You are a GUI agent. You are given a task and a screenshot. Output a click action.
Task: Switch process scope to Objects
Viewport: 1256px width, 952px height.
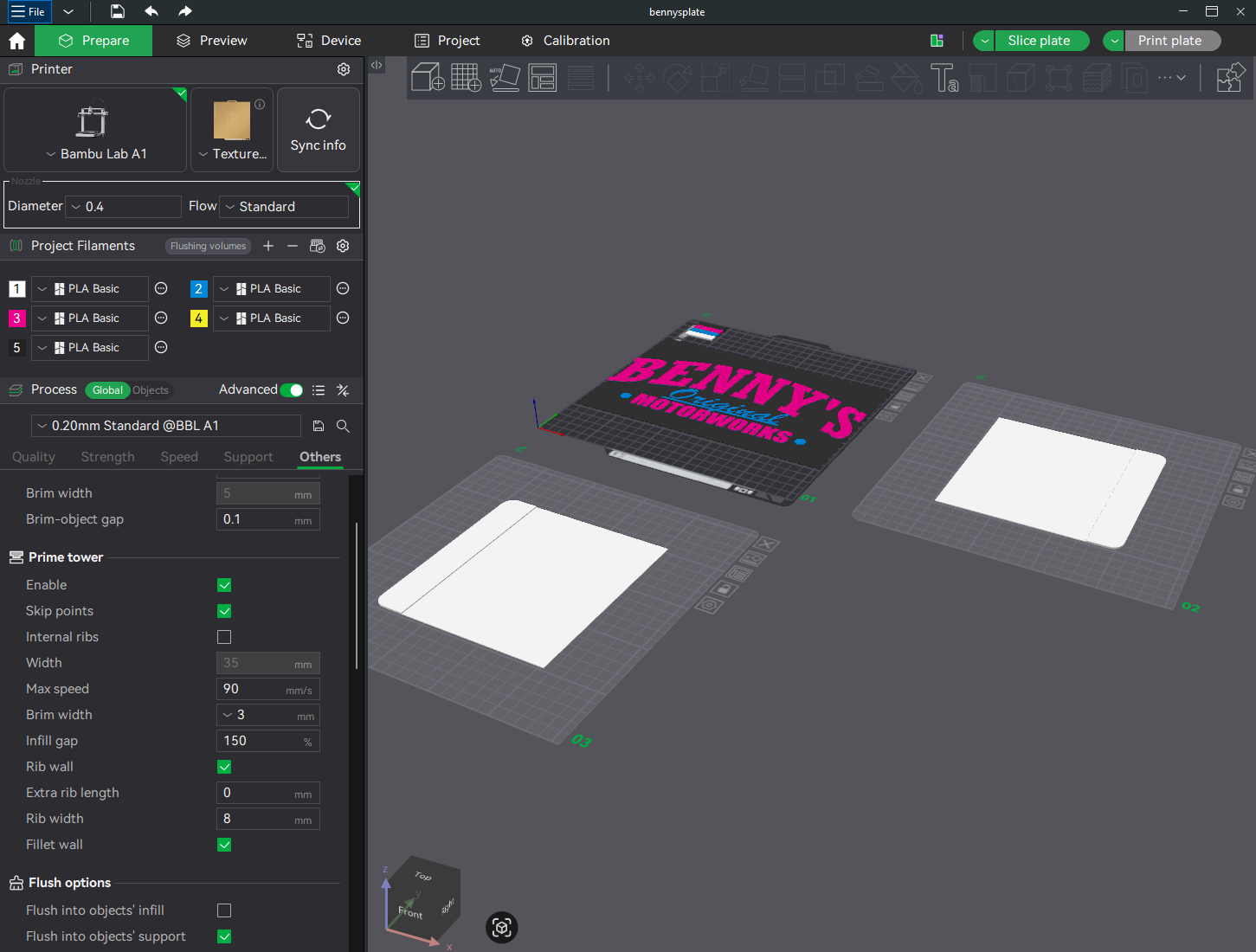point(151,390)
